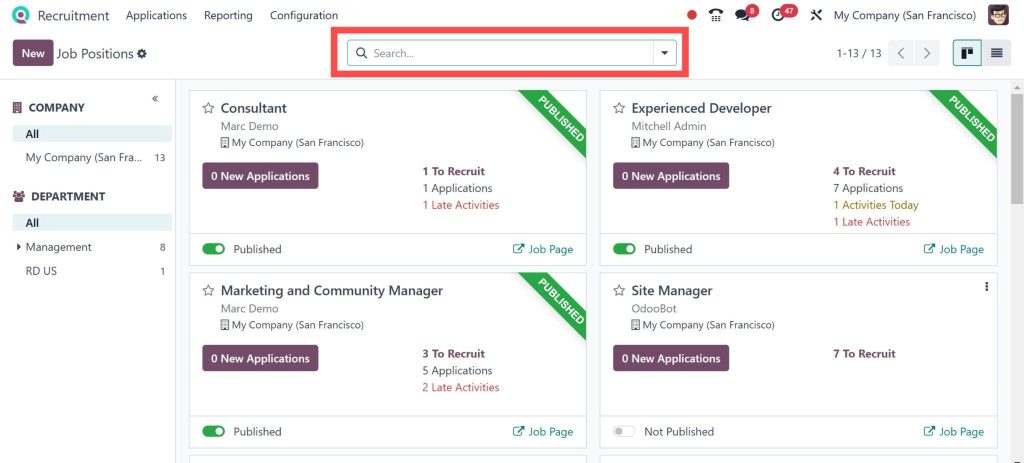Click the magnifier search icon

[361, 53]
